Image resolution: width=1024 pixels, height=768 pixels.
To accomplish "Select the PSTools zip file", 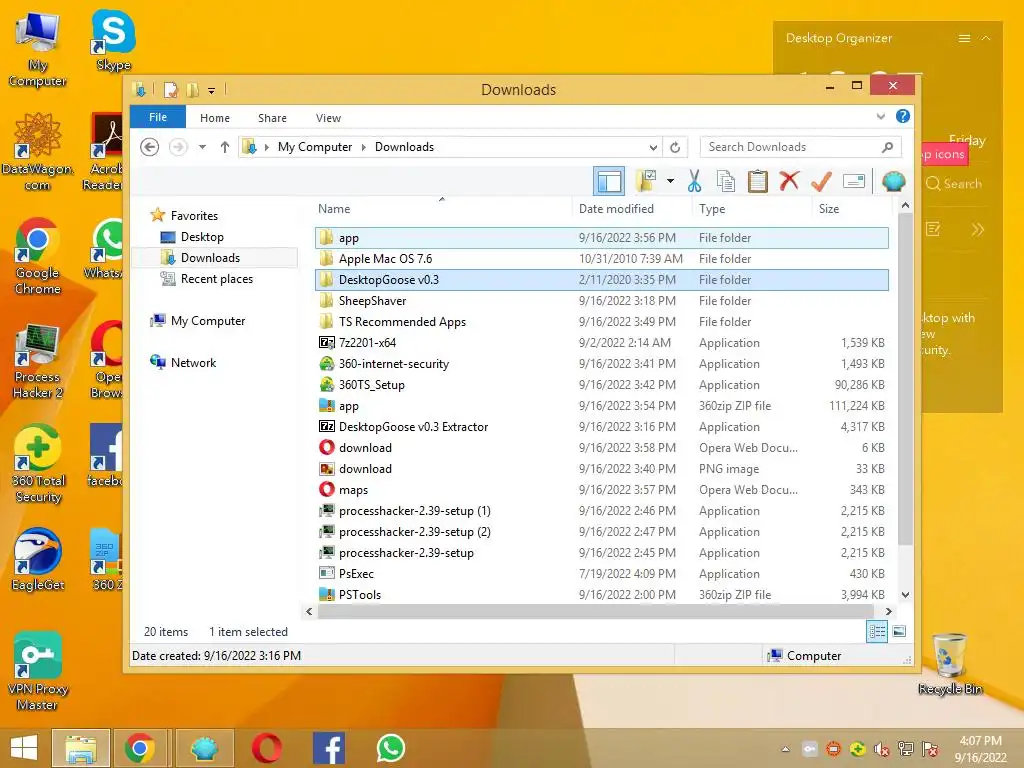I will (601, 594).
